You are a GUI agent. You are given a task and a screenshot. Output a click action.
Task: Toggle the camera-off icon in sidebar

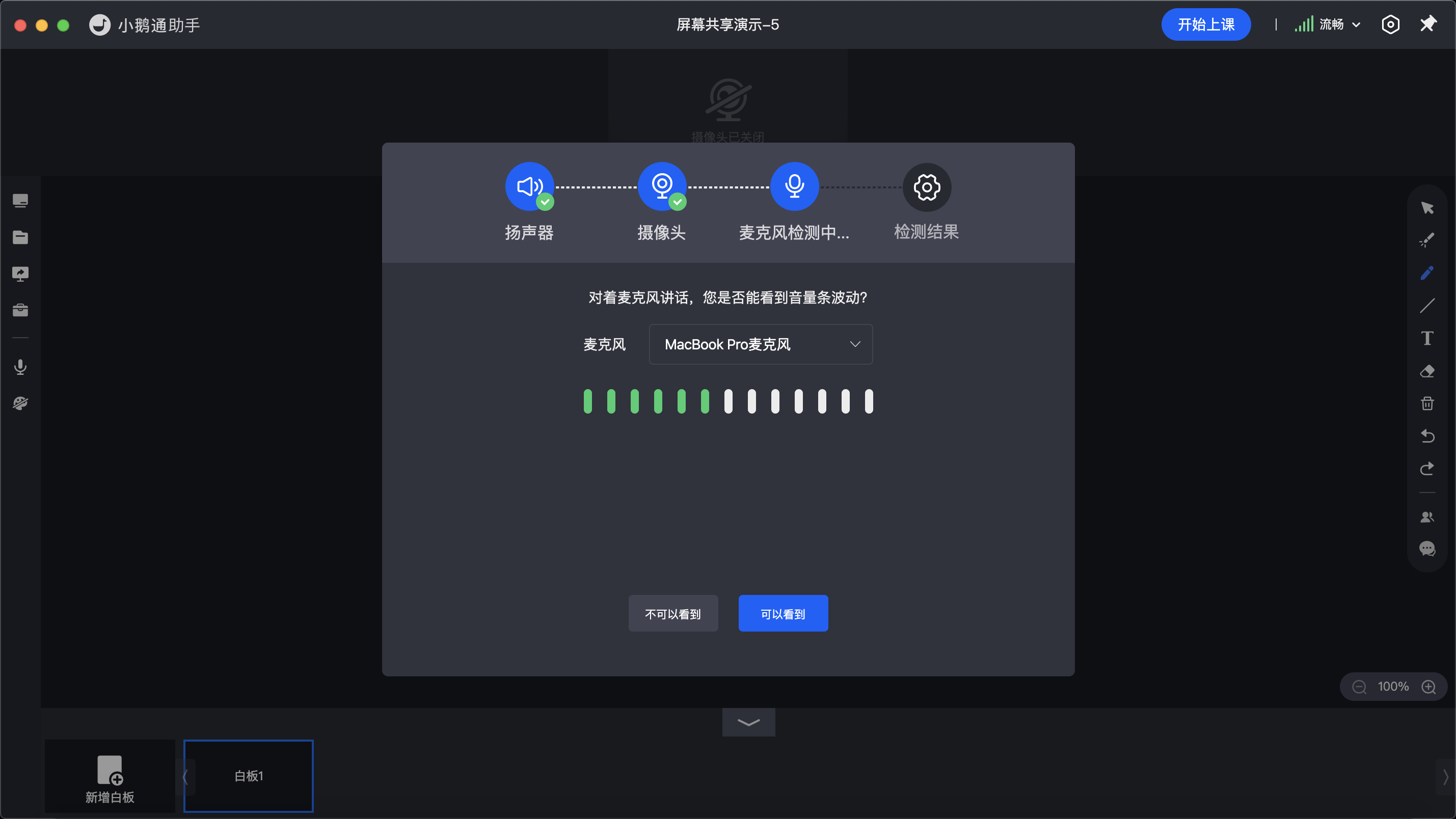[20, 403]
